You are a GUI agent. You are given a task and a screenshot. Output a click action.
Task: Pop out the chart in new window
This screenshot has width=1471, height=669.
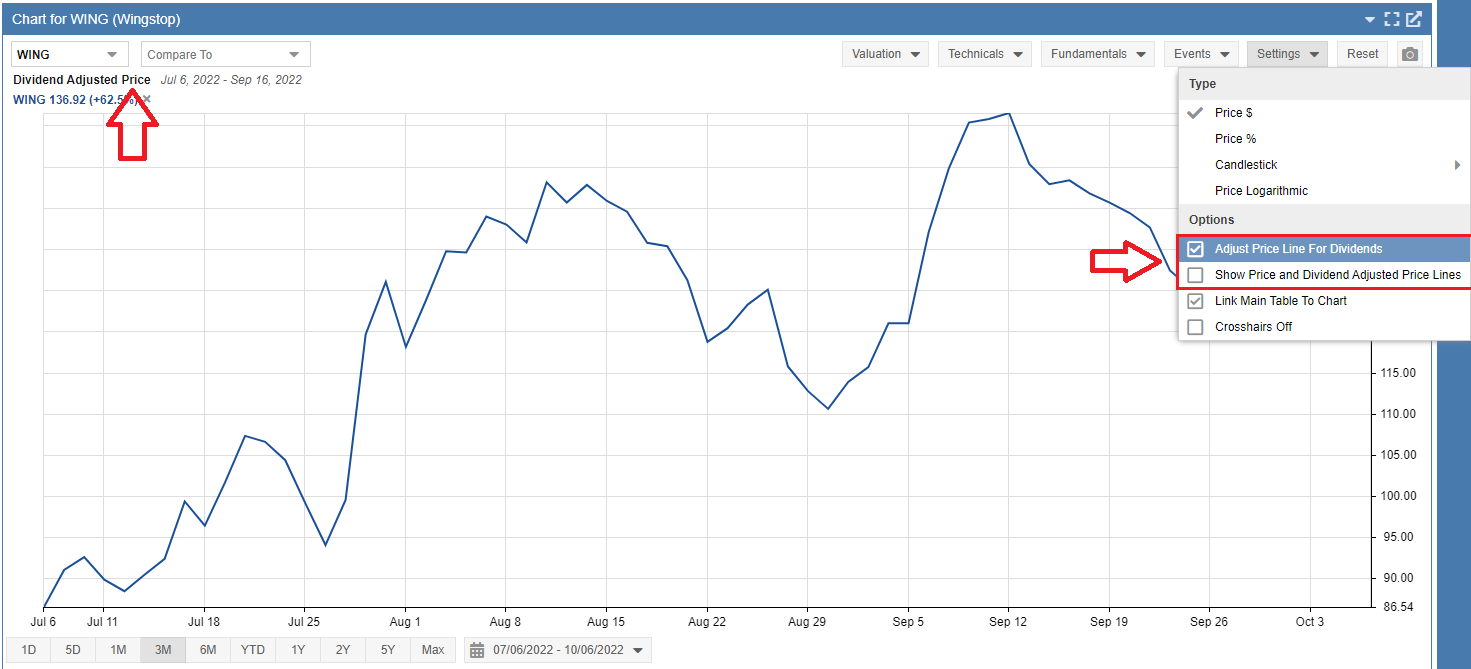pyautogui.click(x=1414, y=20)
